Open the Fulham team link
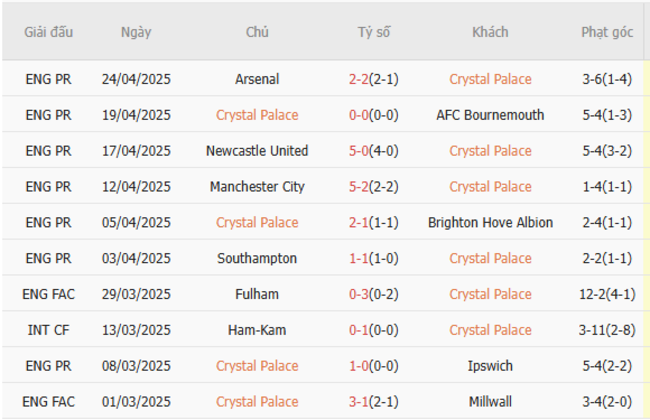650x420 pixels. pos(257,294)
